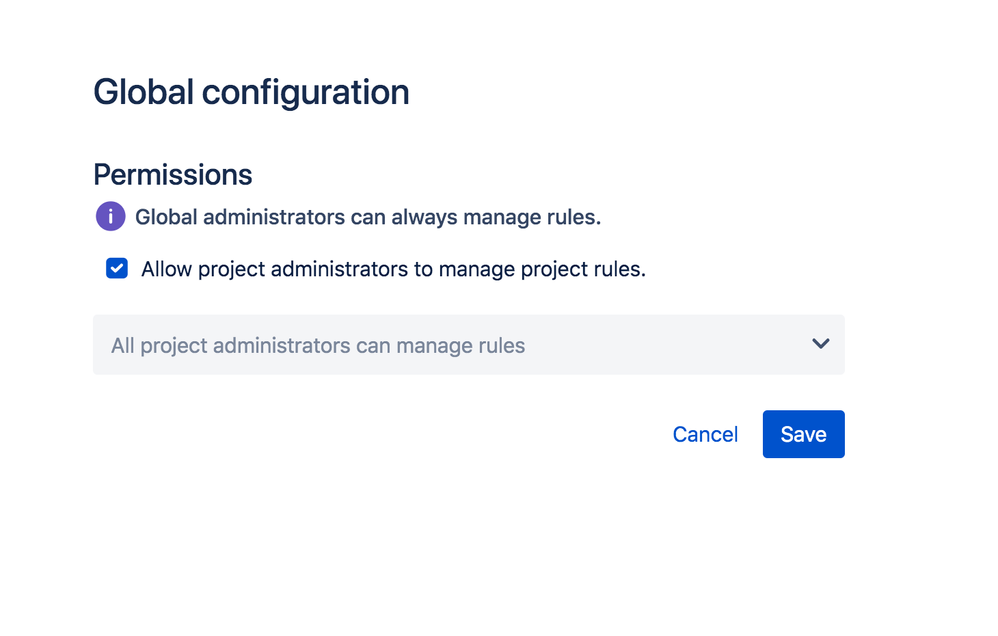
Task: Open the 'All project administrators can manage rules' dropdown
Action: pyautogui.click(x=468, y=345)
